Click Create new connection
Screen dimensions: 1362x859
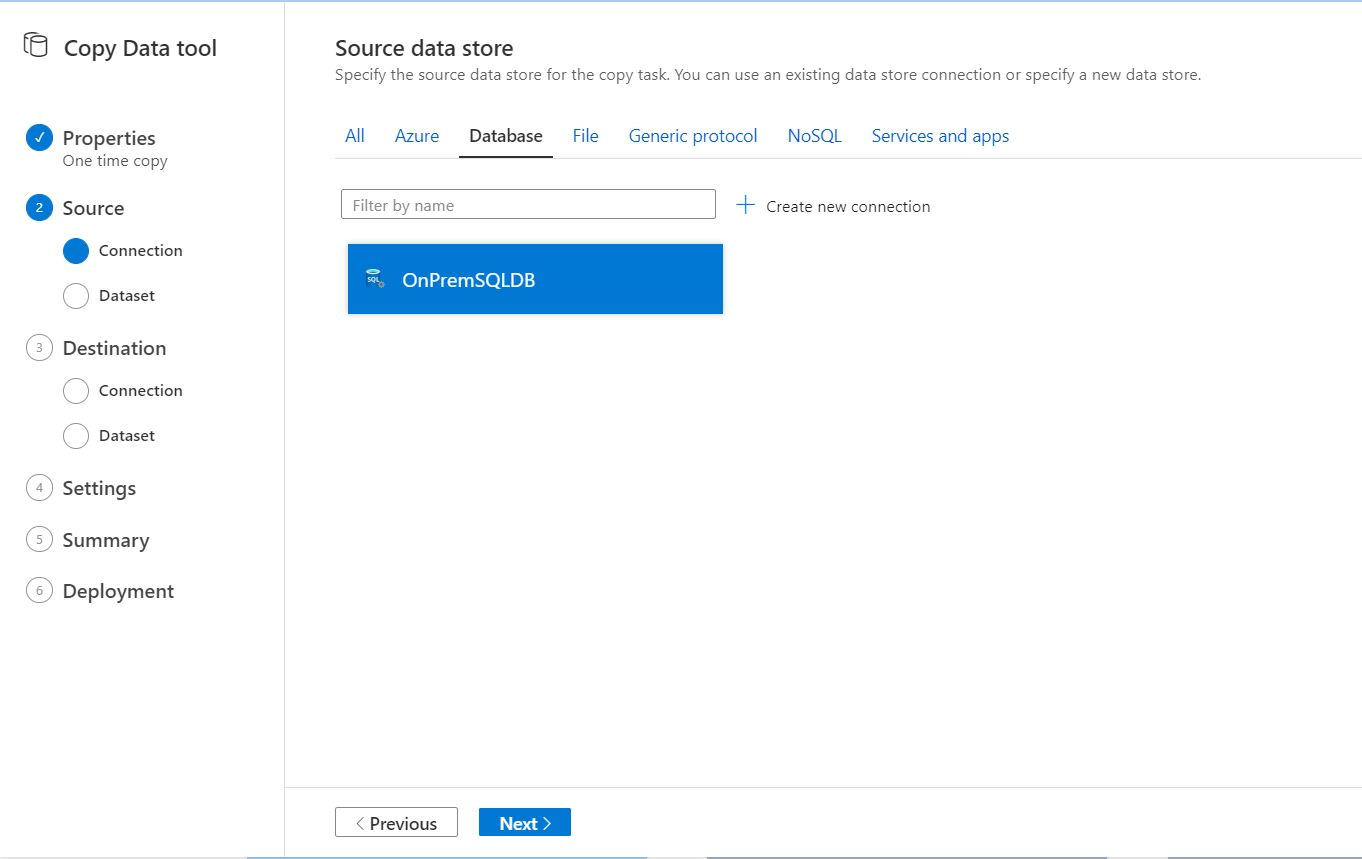tap(848, 206)
